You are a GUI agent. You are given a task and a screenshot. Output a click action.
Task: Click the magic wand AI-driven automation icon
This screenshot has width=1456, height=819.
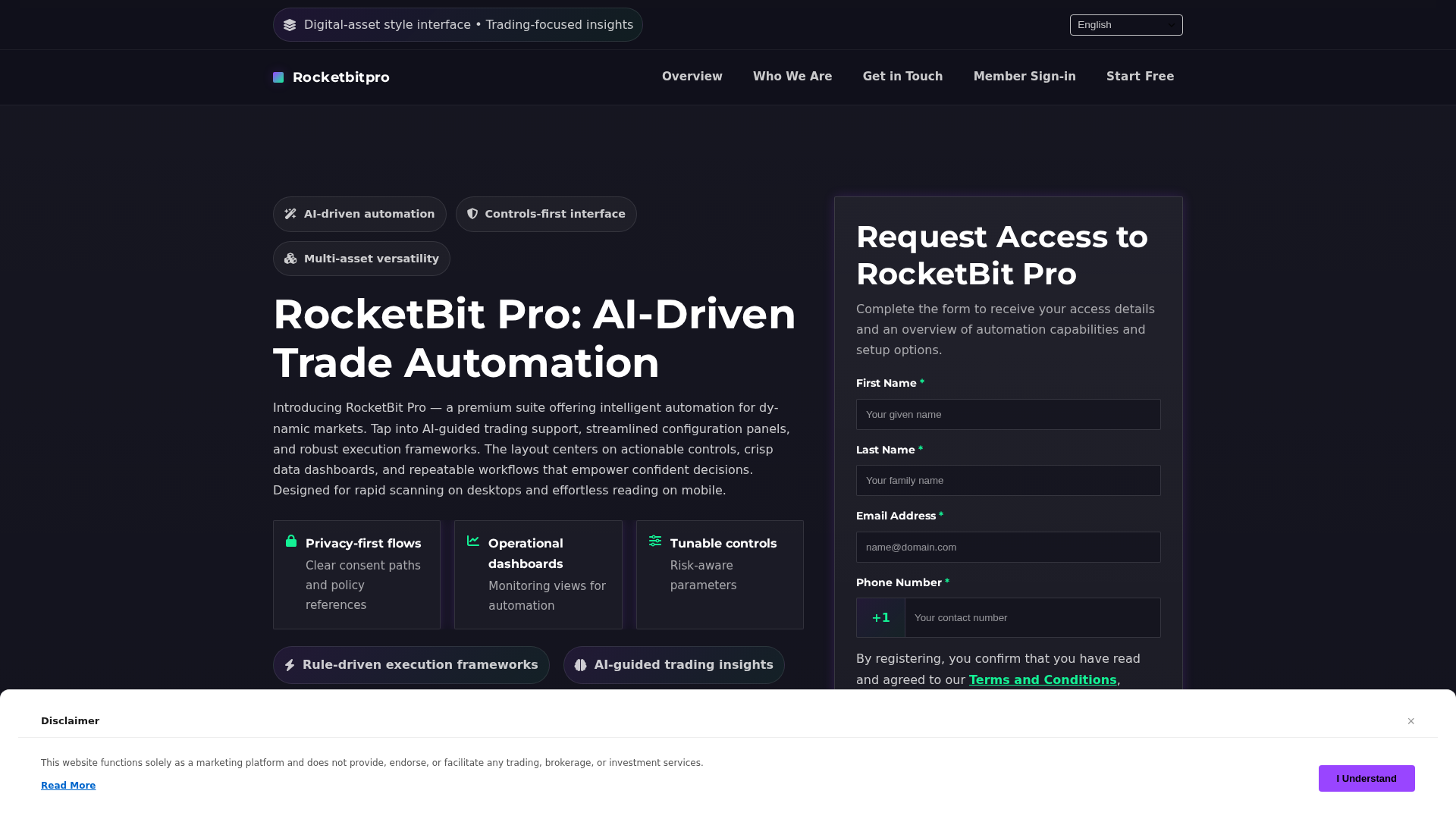290,214
